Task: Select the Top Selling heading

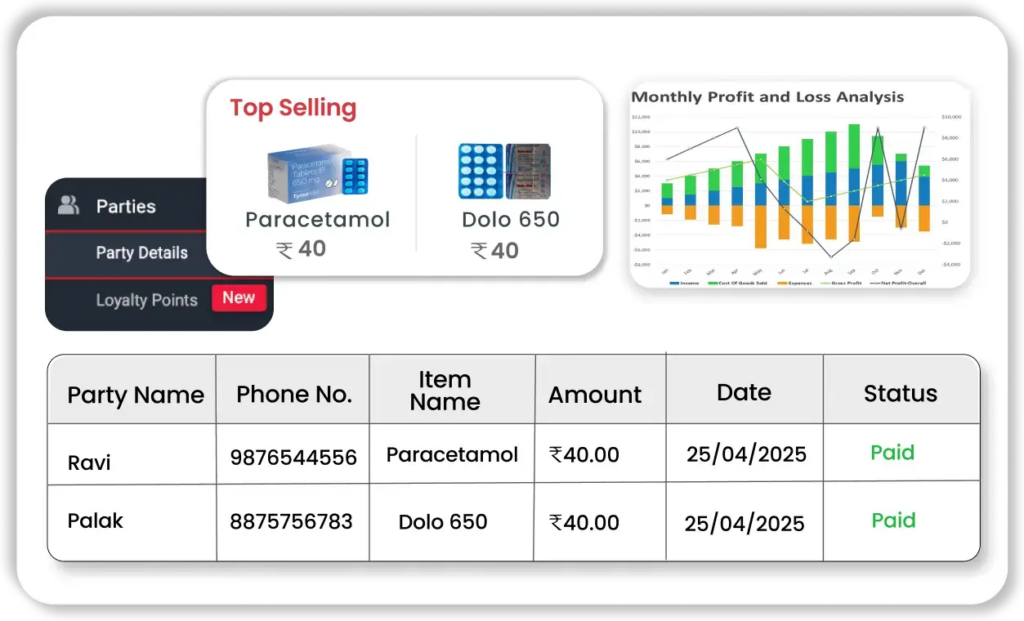Action: pos(293,108)
